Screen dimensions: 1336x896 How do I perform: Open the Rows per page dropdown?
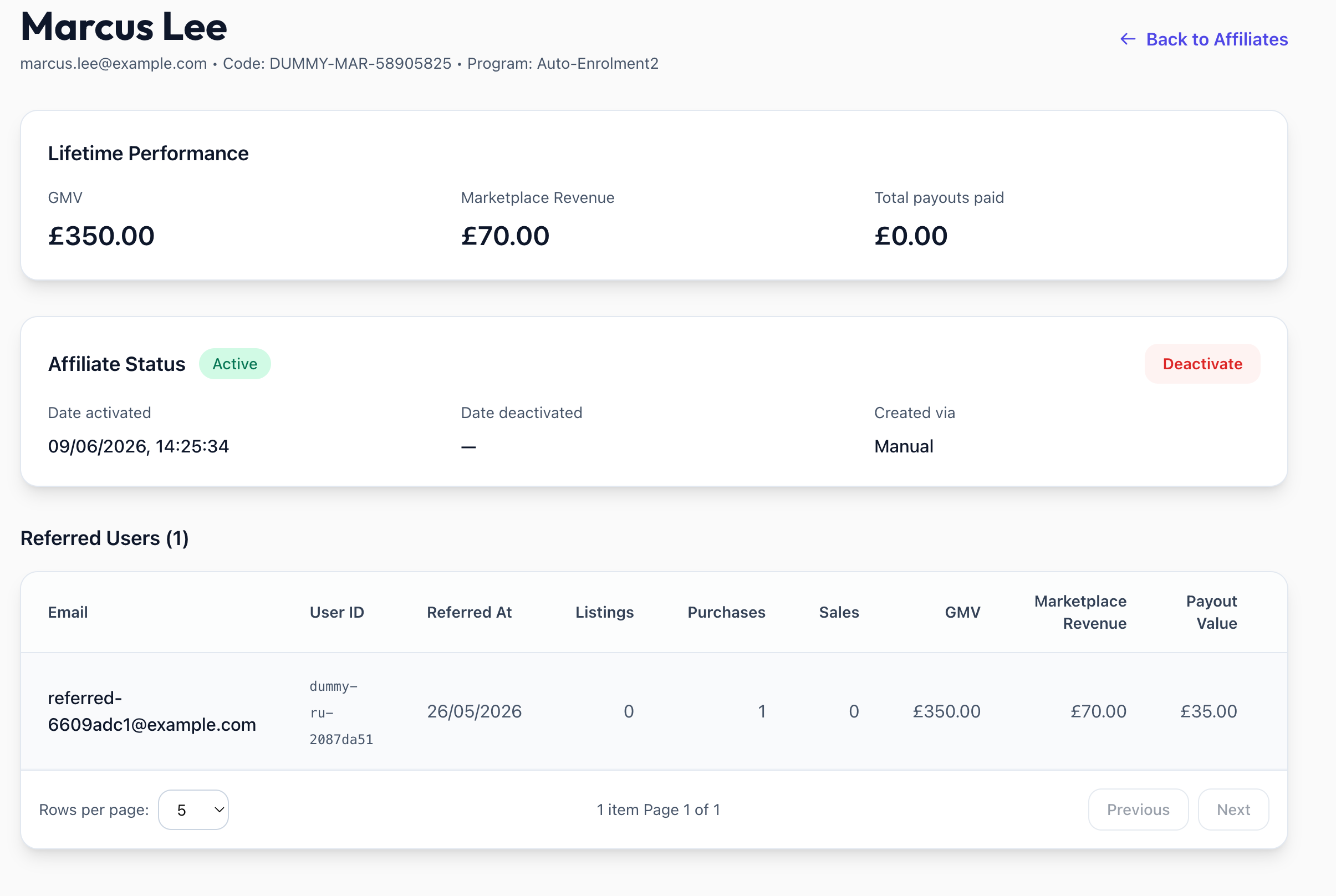(193, 810)
